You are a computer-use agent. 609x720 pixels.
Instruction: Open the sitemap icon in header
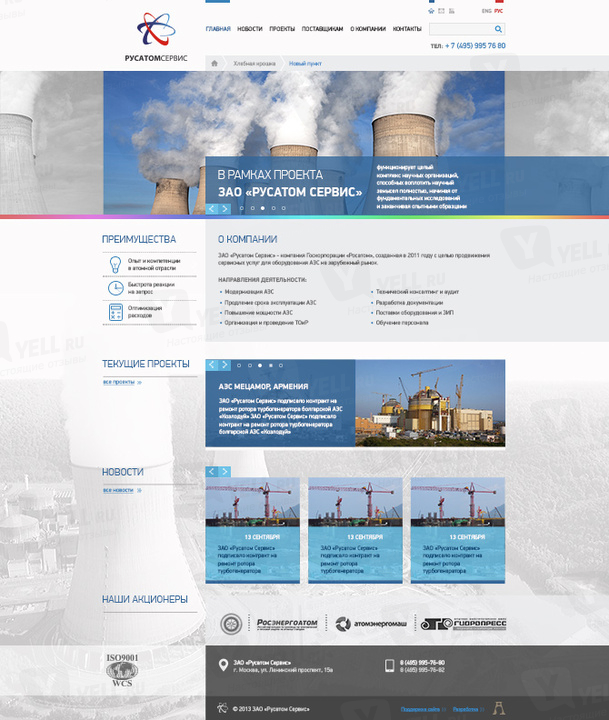pos(451,11)
